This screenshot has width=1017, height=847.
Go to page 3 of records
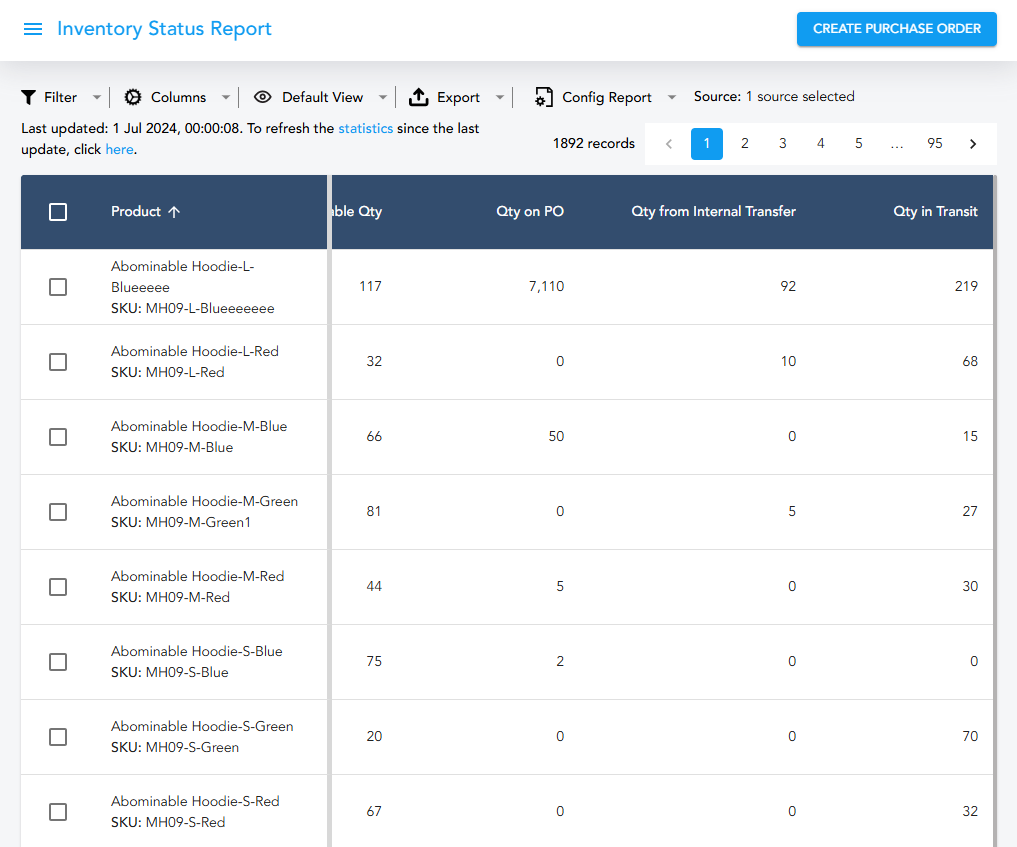[783, 144]
